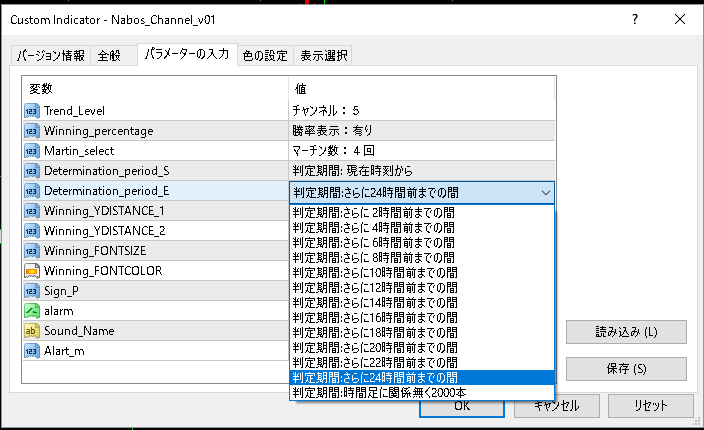Click the 読み込み (L) load button
The width and height of the screenshot is (704, 430).
pos(626,332)
